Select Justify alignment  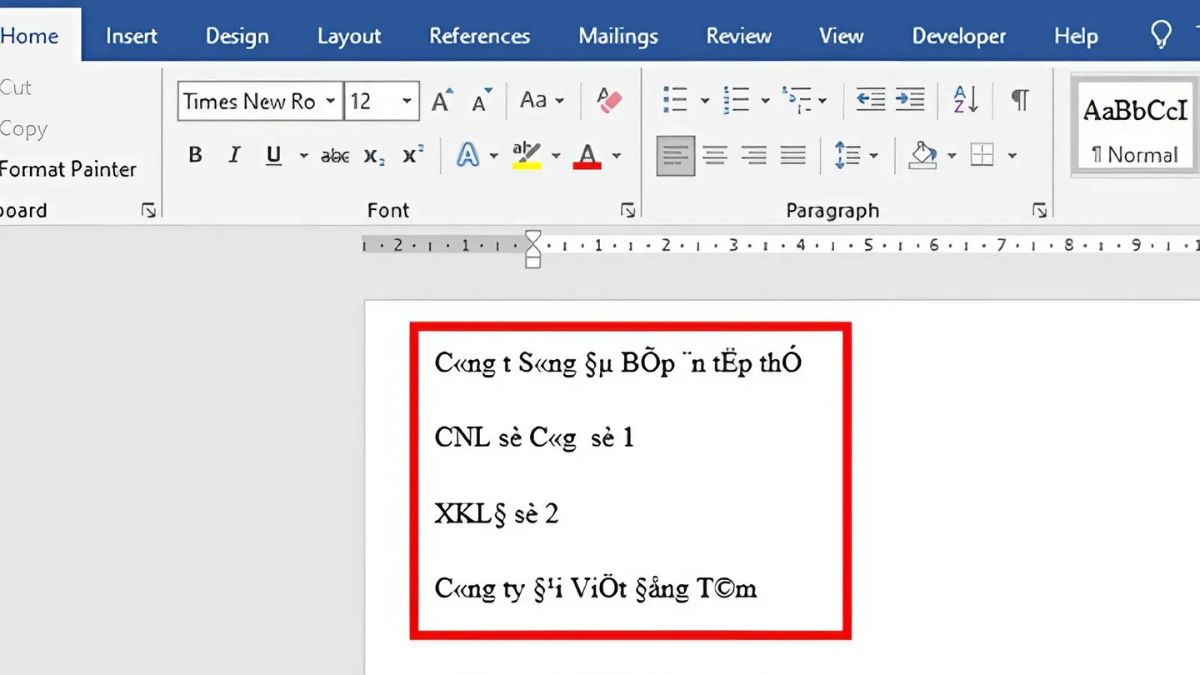(x=793, y=155)
